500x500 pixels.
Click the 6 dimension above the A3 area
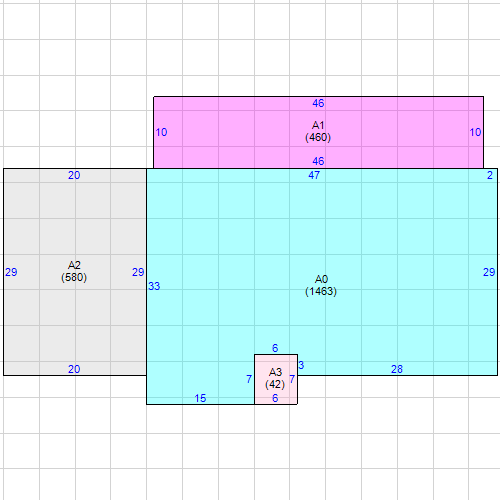275,348
